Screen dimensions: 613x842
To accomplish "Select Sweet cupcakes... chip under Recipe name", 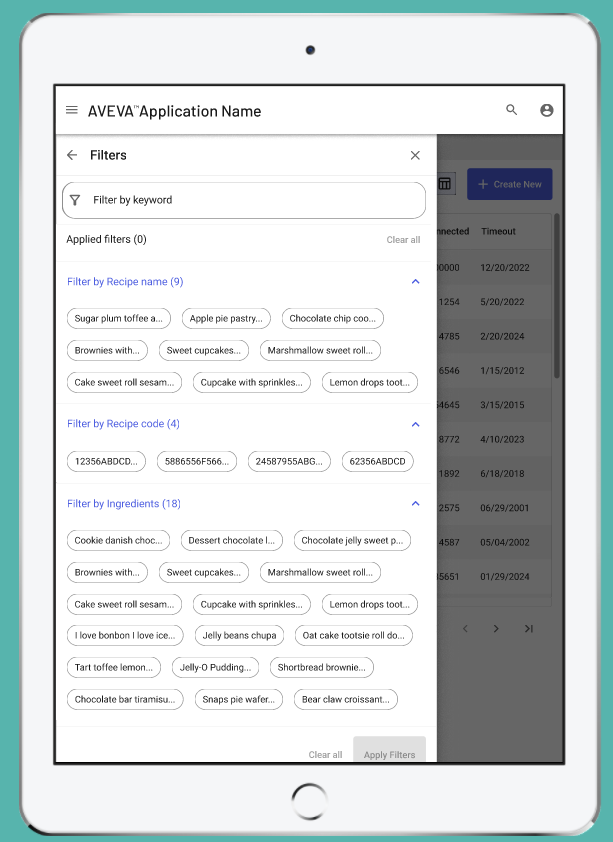I will [203, 351].
